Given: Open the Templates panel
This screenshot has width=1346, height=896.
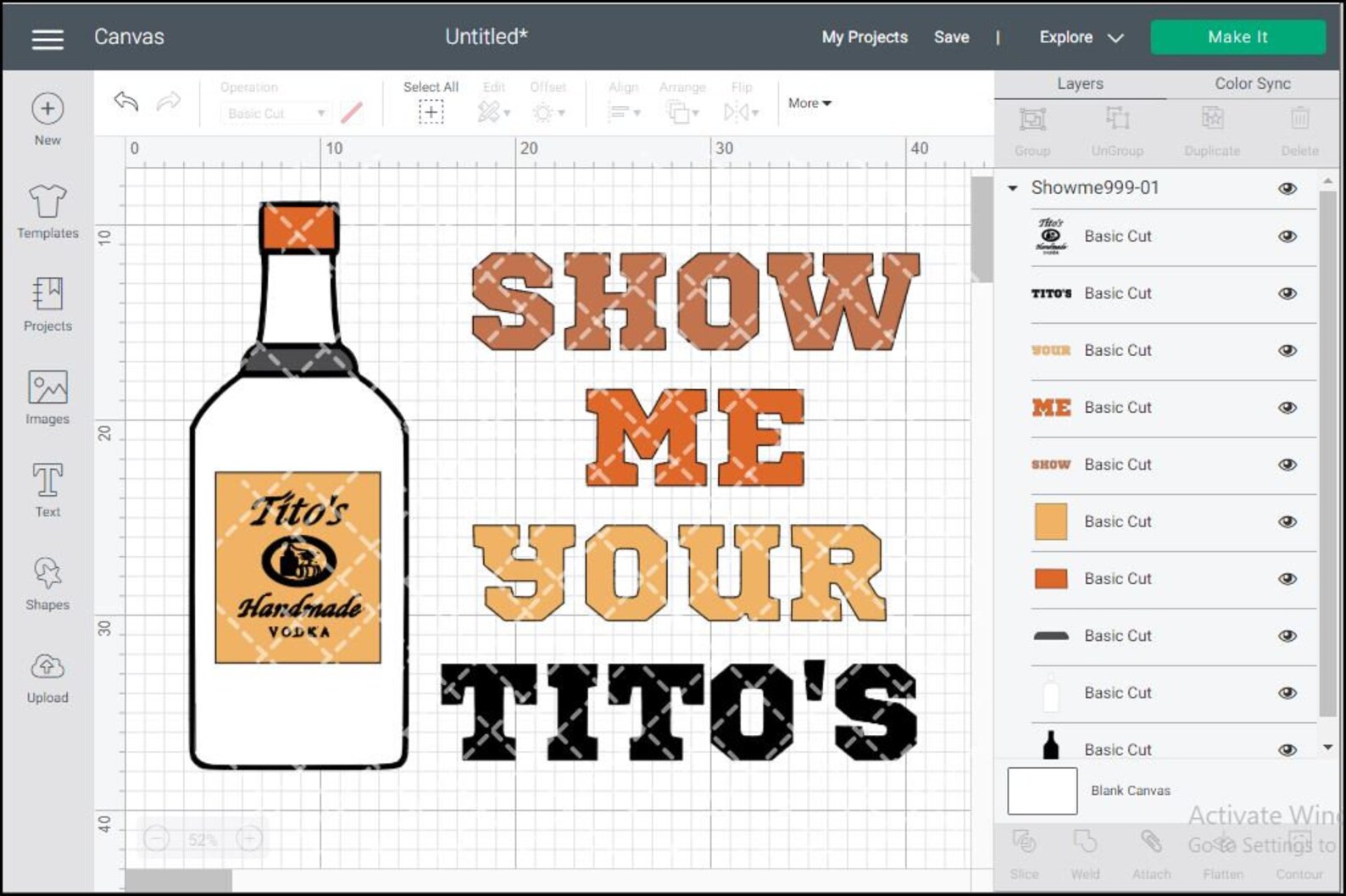Looking at the screenshot, I should point(47,212).
